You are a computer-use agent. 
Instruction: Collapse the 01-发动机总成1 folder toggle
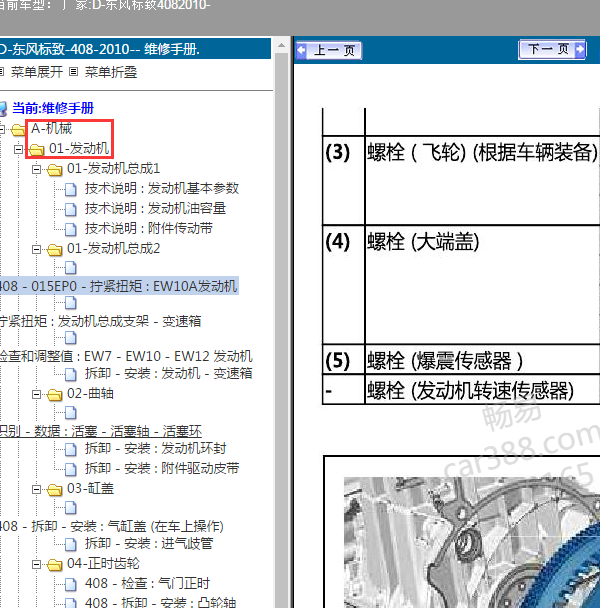tap(36, 169)
